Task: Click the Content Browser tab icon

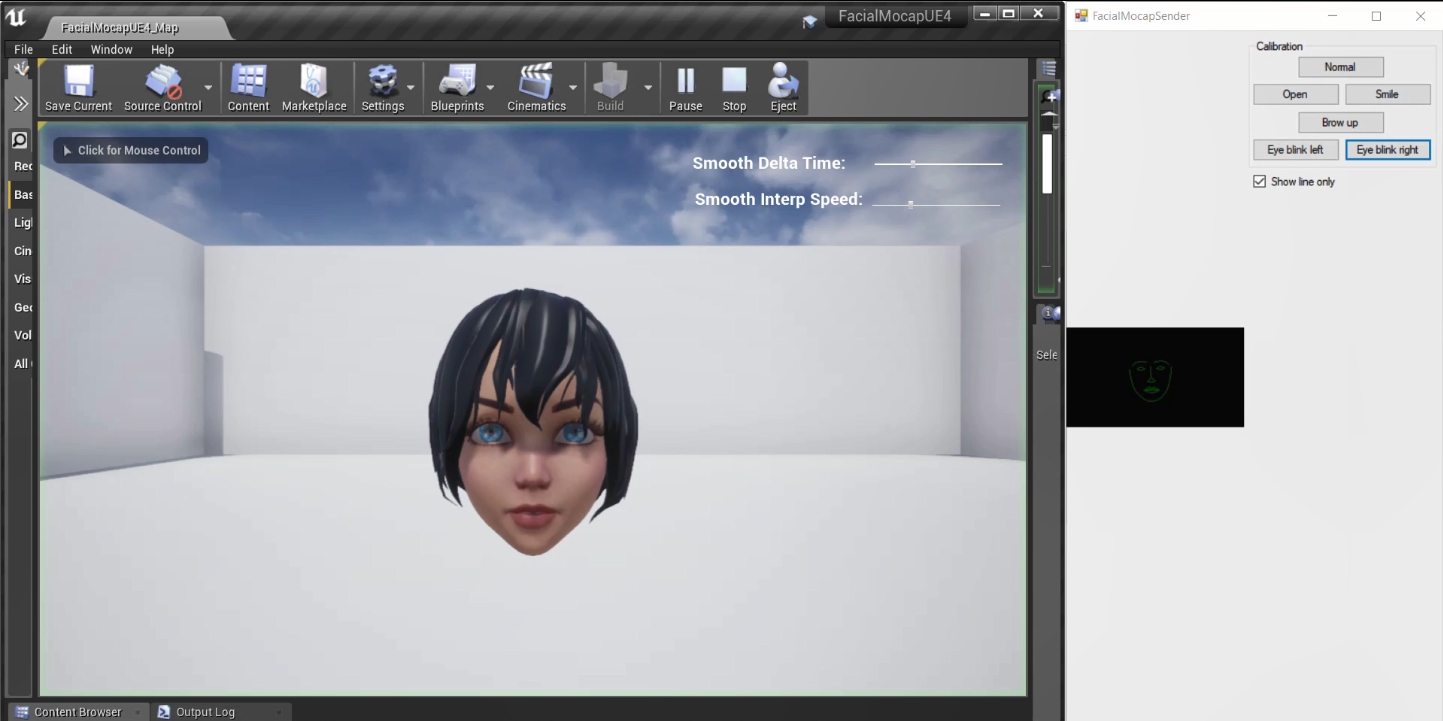Action: pyautogui.click(x=22, y=712)
